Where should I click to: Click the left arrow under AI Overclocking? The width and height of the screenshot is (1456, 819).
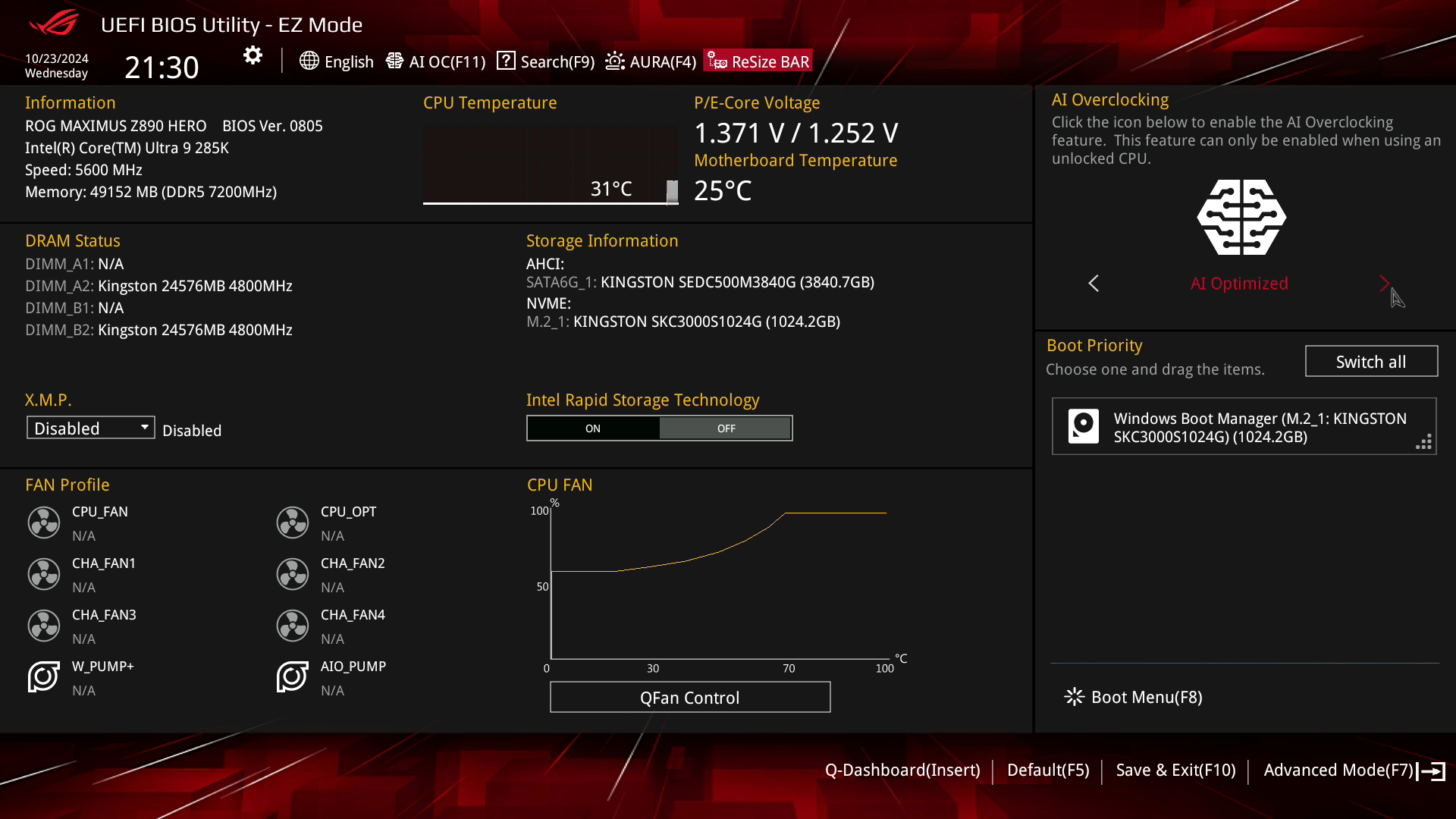(1093, 283)
